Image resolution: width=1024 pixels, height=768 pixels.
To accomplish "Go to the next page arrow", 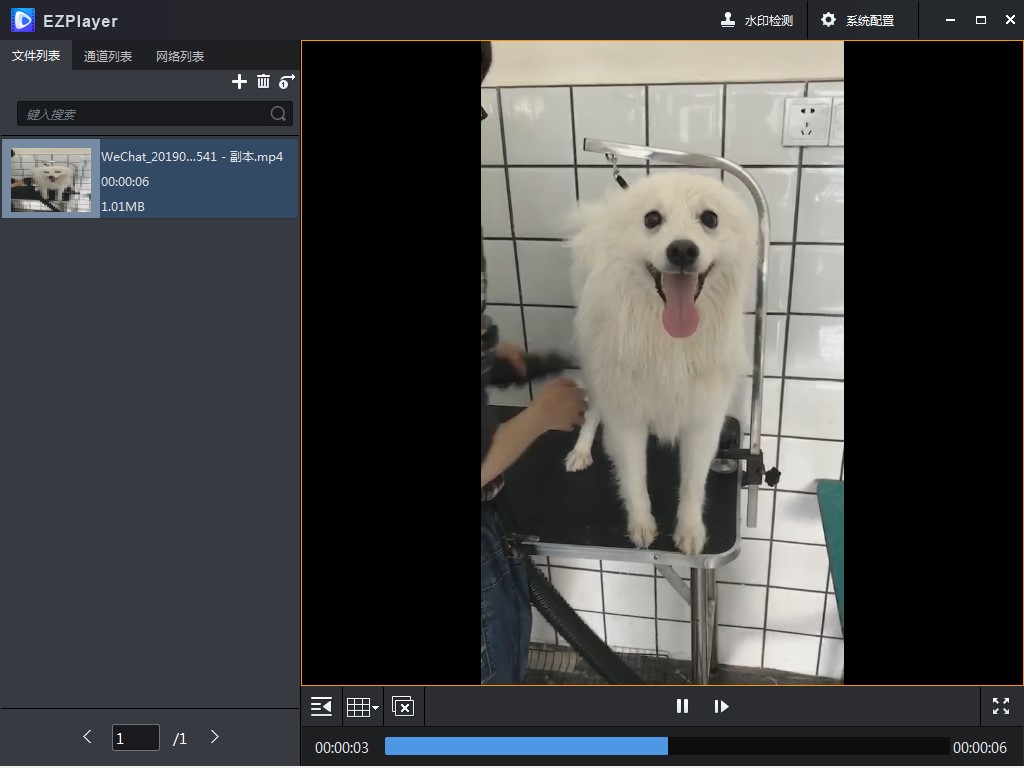I will (214, 737).
